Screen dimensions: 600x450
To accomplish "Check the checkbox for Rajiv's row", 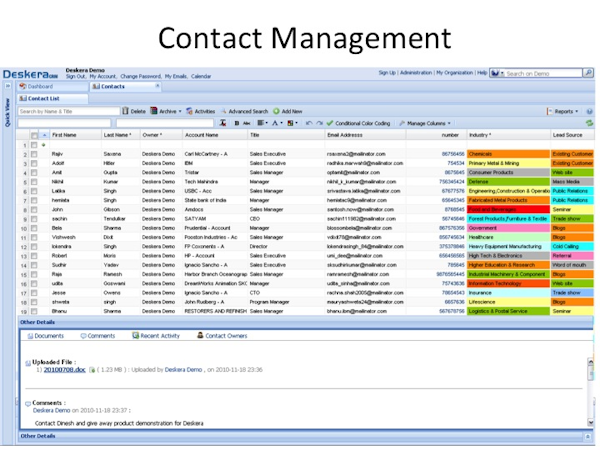I will [x=34, y=154].
